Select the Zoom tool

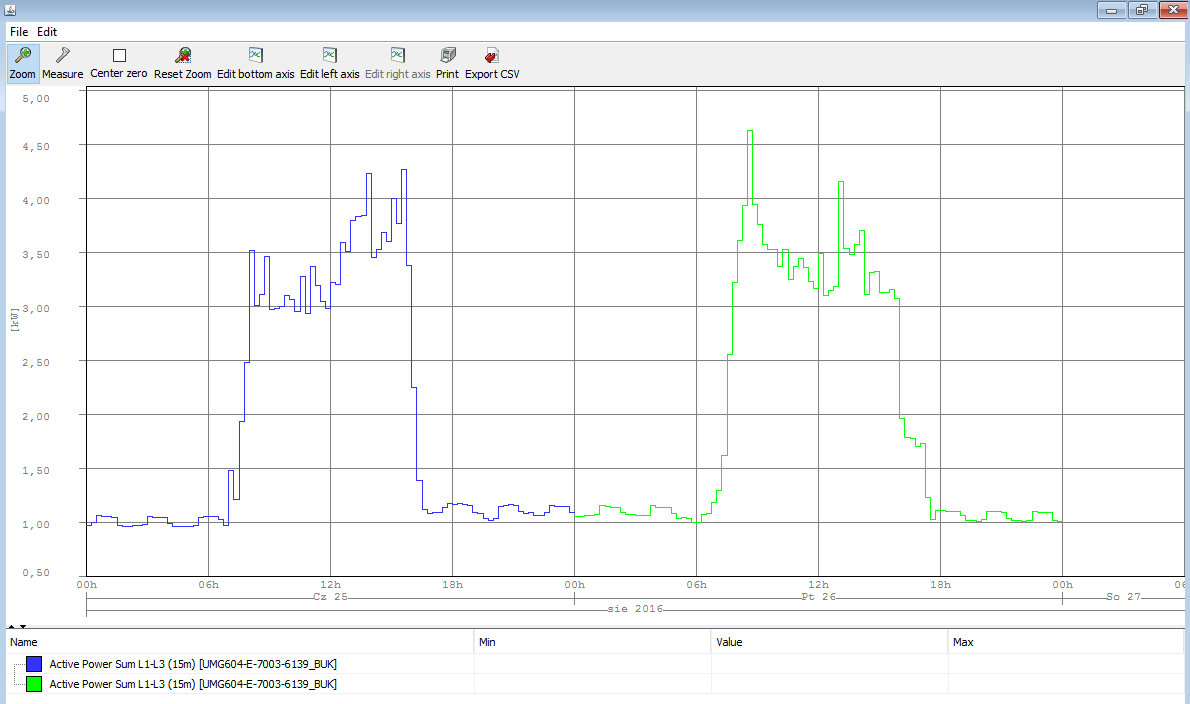pyautogui.click(x=23, y=63)
